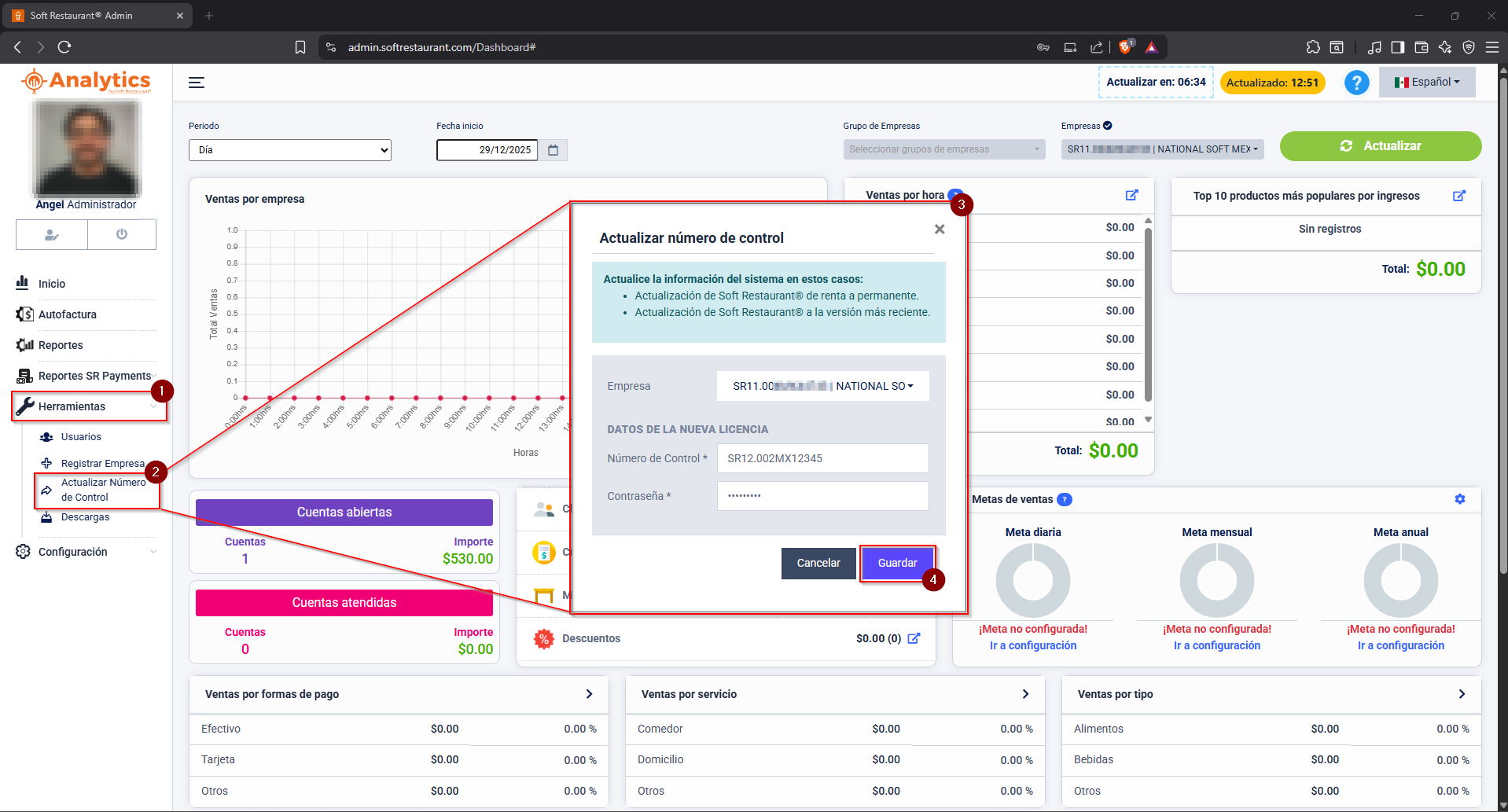Viewport: 1508px width, 812px height.
Task: Click Metas de ventas help badge
Action: tap(1065, 500)
